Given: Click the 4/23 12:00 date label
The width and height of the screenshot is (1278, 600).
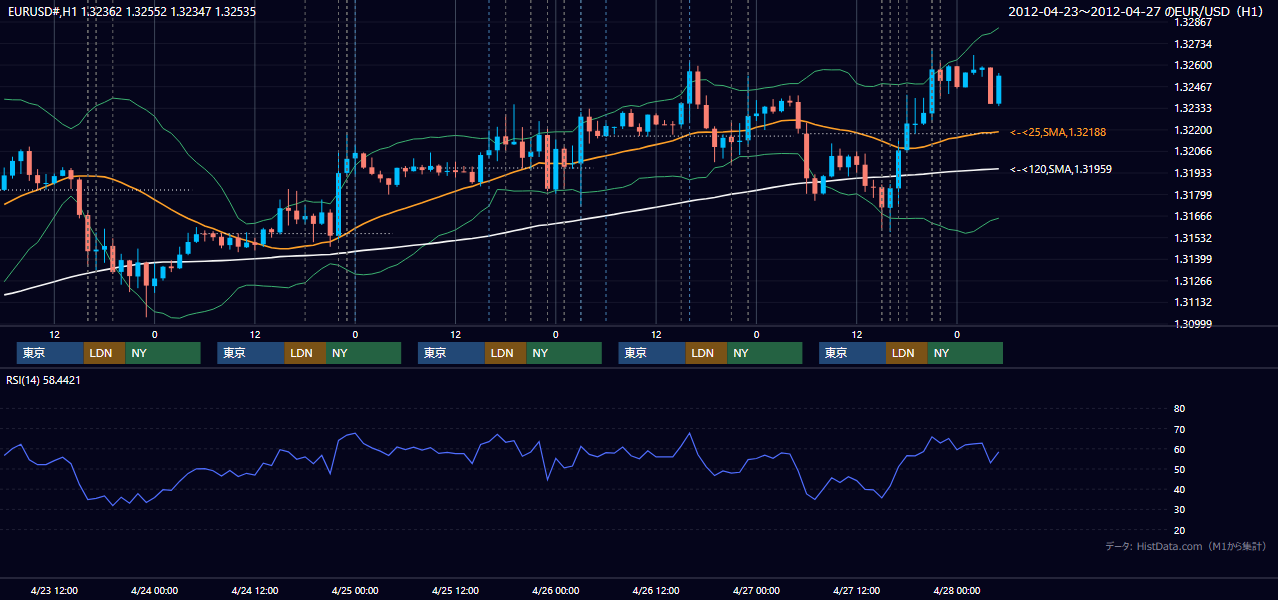Looking at the screenshot, I should 54,590.
